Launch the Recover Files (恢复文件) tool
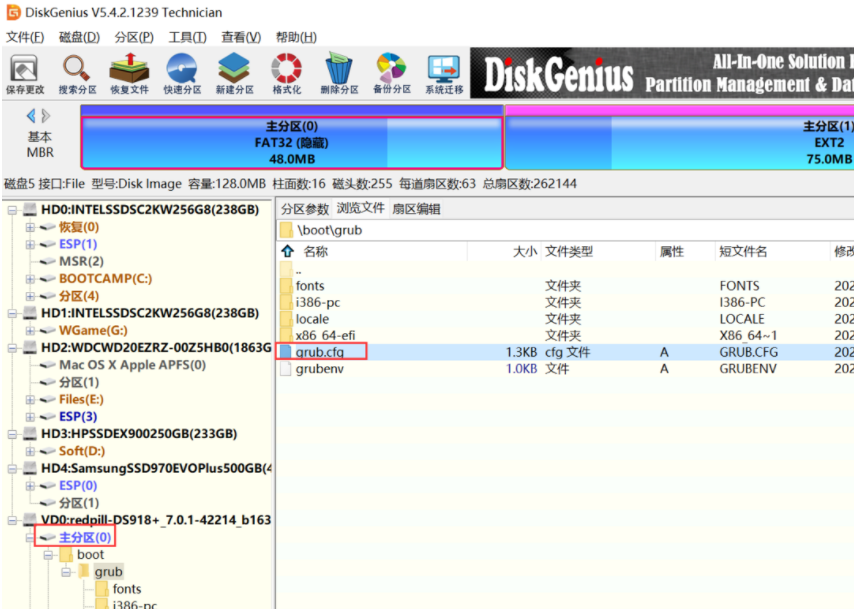This screenshot has width=854, height=609. click(x=129, y=74)
